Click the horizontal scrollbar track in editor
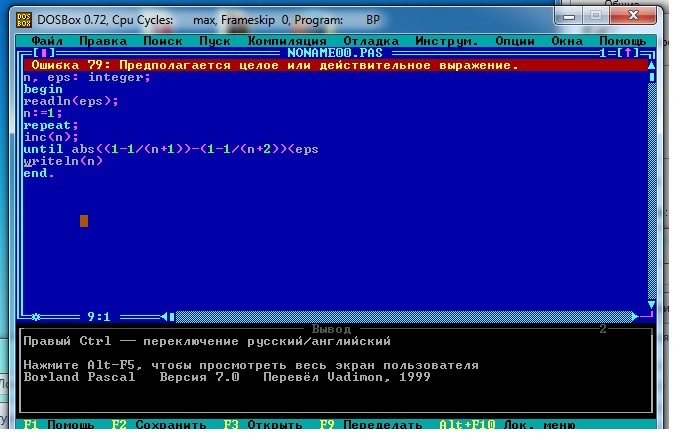This screenshot has height=434, width=682. 400,314
